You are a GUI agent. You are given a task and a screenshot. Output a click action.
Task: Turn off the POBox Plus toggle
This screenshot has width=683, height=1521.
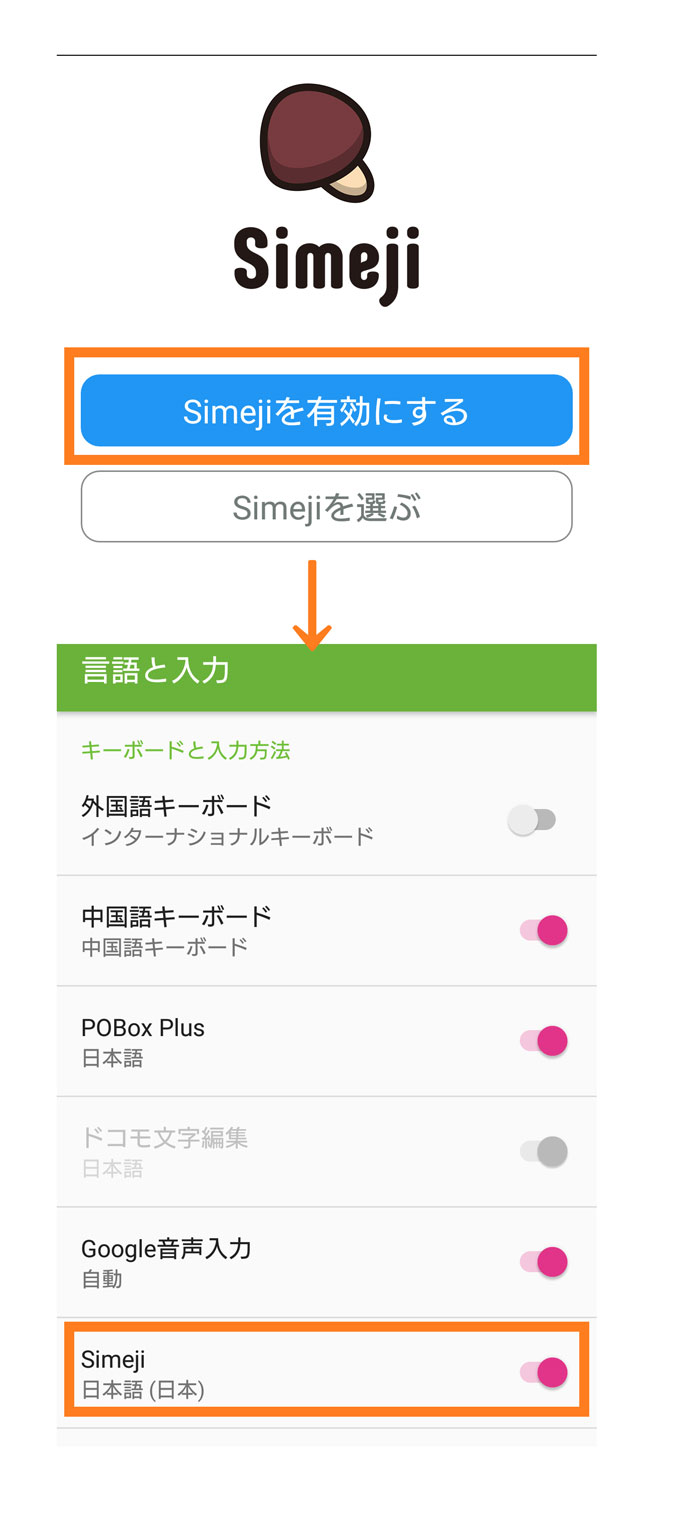pyautogui.click(x=544, y=1041)
